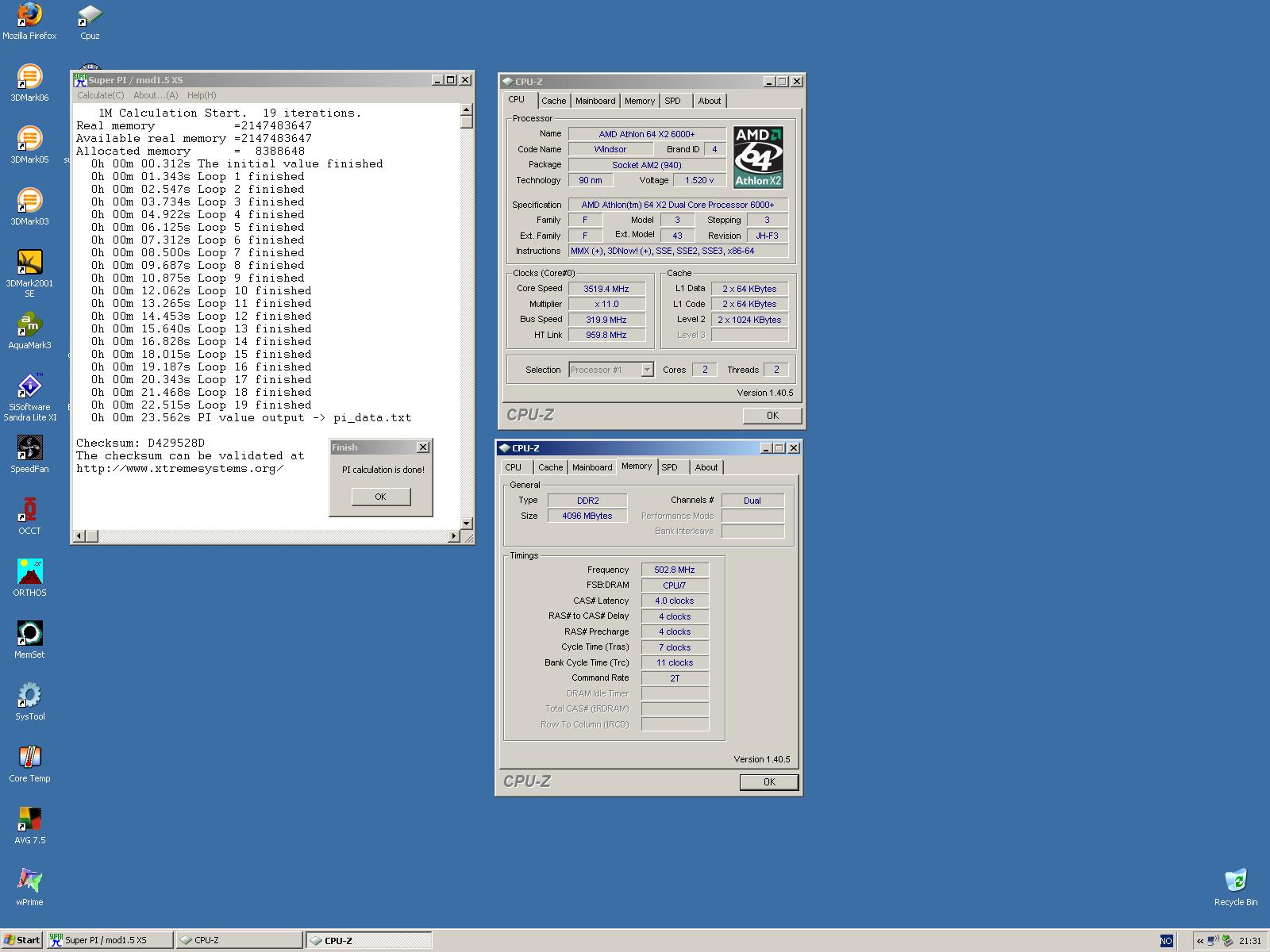Click the Command Rate value 2T
1270x952 pixels.
pos(675,678)
